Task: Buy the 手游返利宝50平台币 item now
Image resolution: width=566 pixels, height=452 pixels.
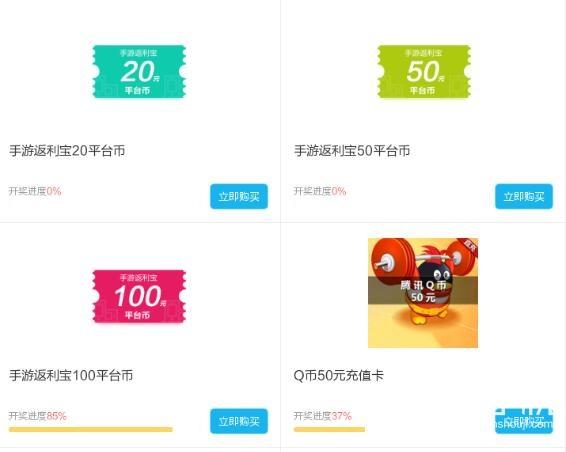Action: point(523,196)
